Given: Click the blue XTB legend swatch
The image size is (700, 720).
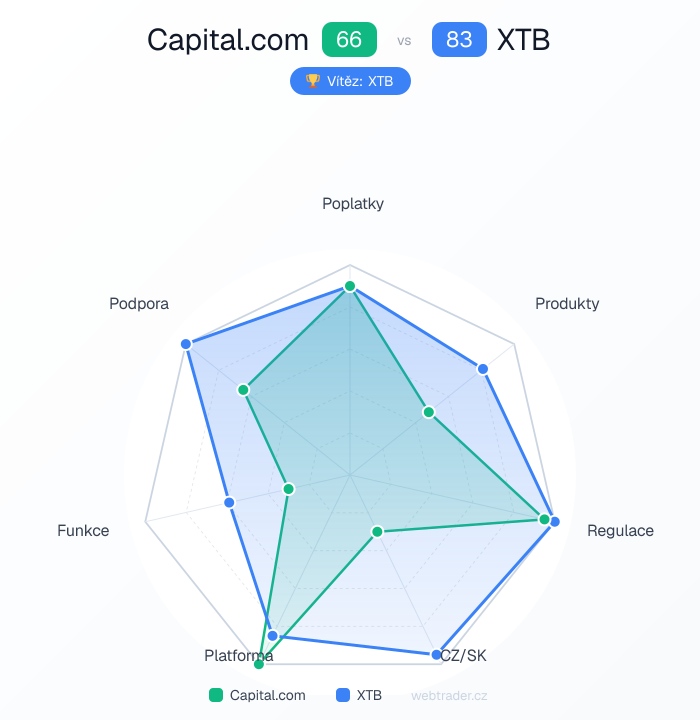Looking at the screenshot, I should click(342, 695).
